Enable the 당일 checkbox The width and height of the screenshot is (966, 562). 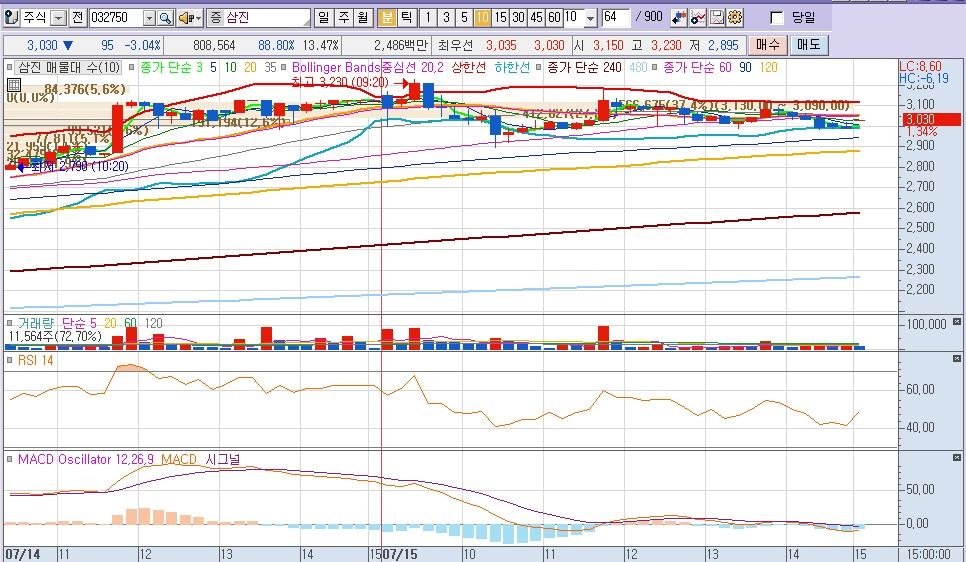pyautogui.click(x=777, y=18)
